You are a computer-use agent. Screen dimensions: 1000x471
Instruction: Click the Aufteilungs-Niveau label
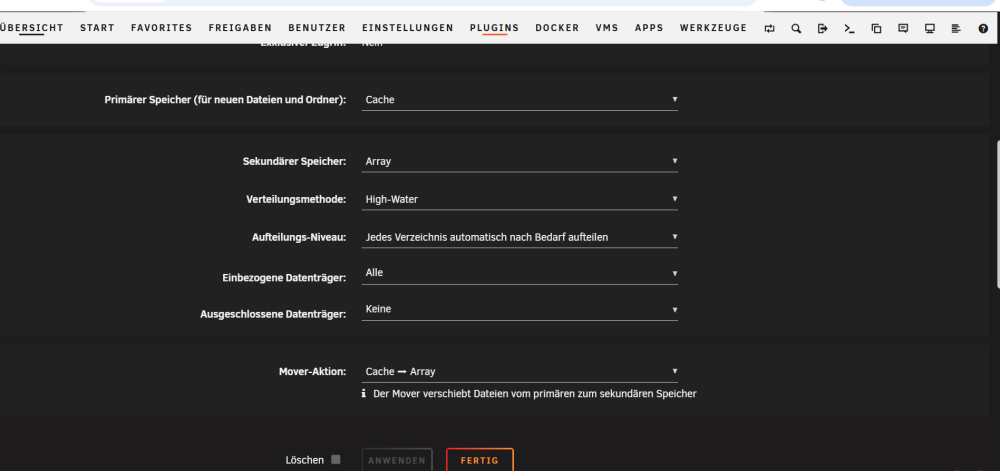tap(299, 237)
